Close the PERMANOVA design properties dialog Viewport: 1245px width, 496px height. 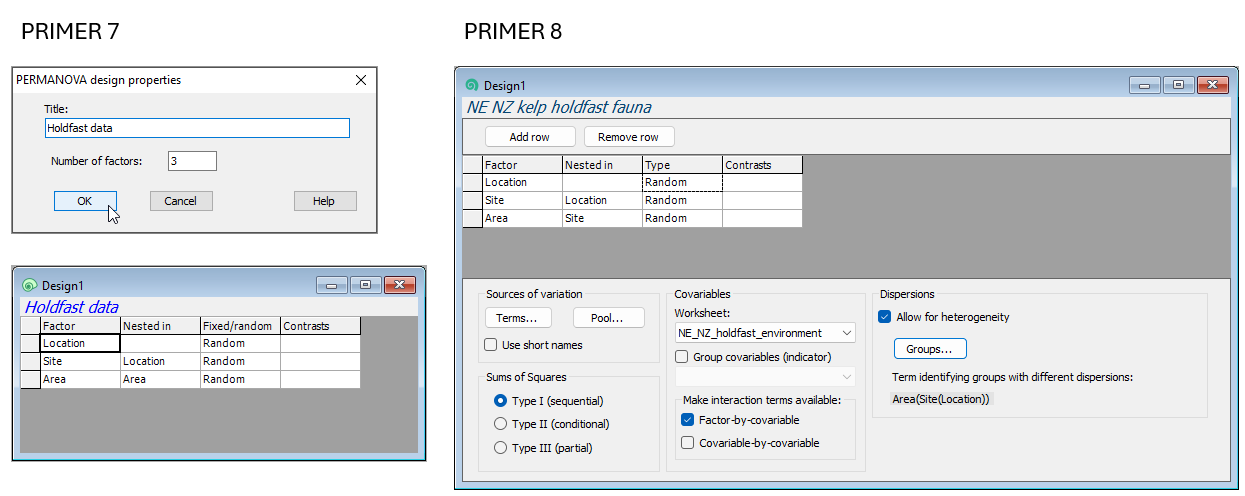coord(361,80)
